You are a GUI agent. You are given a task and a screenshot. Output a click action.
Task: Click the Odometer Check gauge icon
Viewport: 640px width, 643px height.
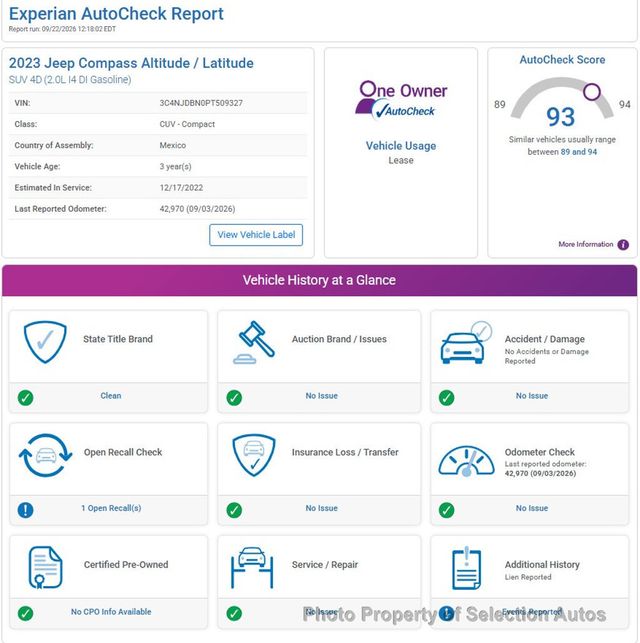[467, 461]
